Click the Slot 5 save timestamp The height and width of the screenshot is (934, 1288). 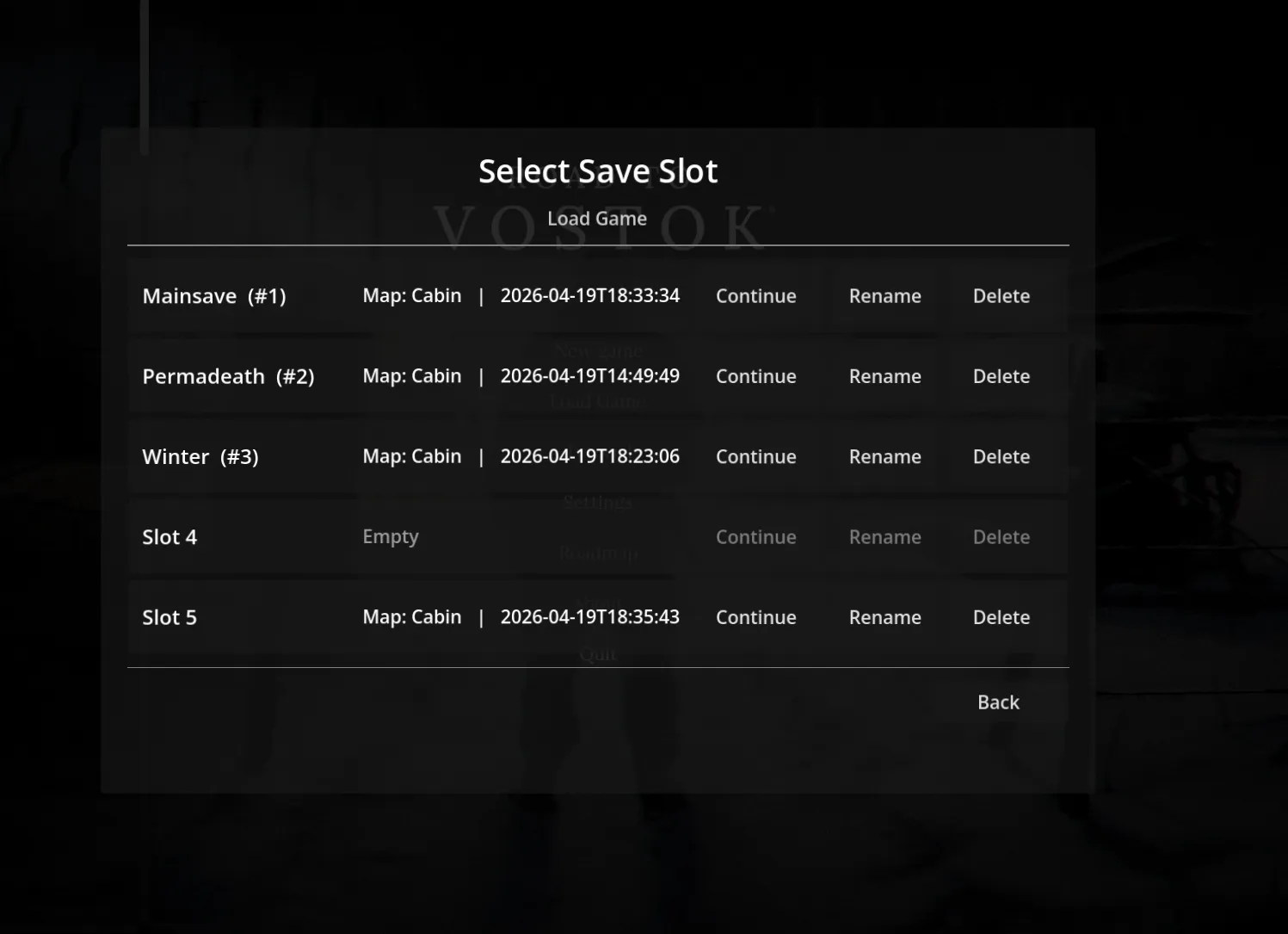coord(589,617)
